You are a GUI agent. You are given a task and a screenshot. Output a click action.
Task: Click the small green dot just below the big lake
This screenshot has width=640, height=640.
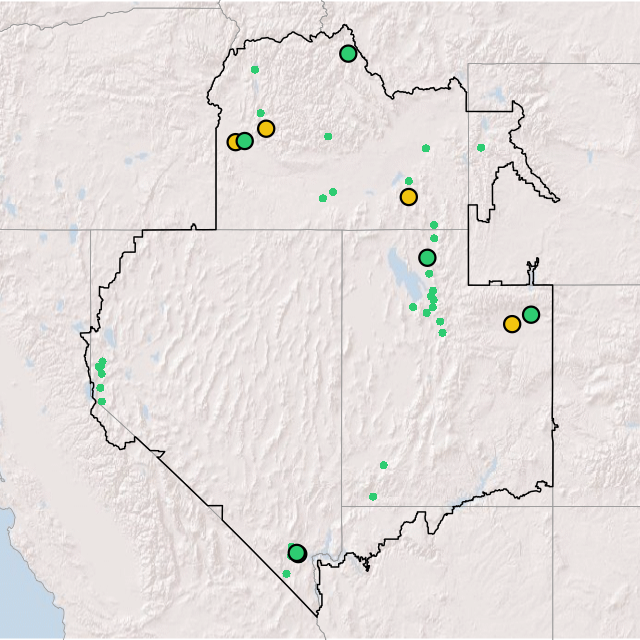(413, 306)
